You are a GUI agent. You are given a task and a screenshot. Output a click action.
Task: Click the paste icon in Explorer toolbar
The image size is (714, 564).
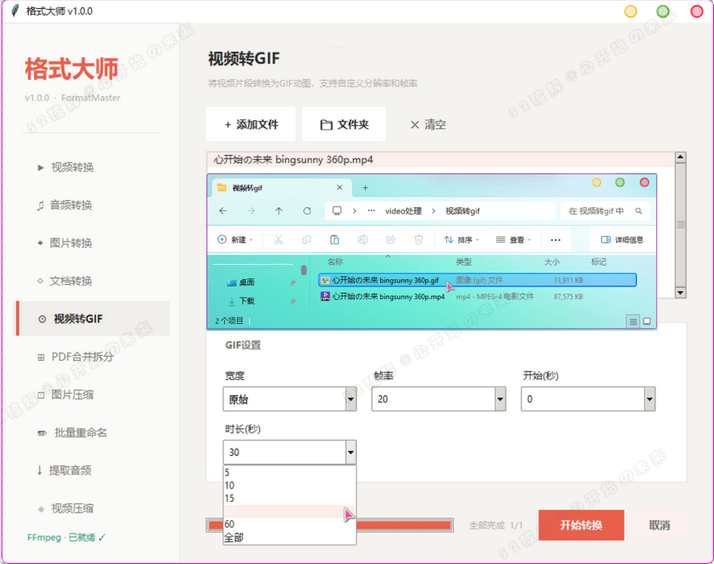pyautogui.click(x=334, y=239)
